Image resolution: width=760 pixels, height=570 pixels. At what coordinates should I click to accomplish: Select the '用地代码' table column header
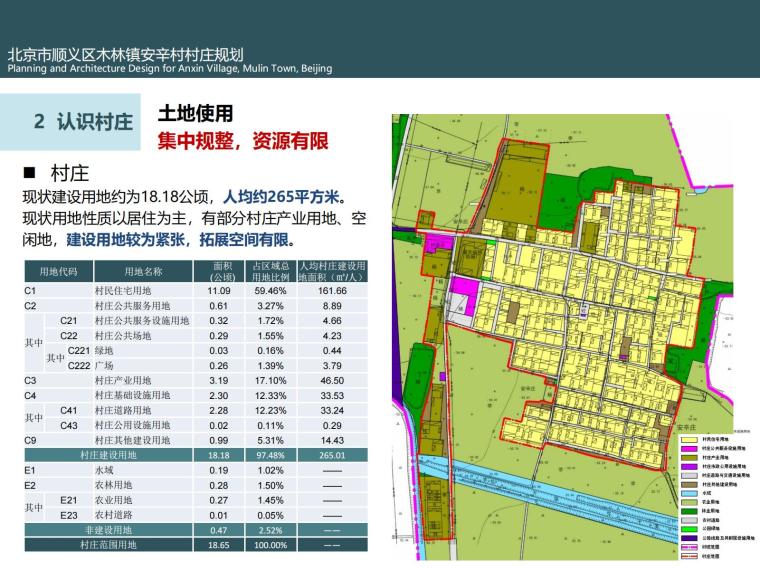(58, 271)
